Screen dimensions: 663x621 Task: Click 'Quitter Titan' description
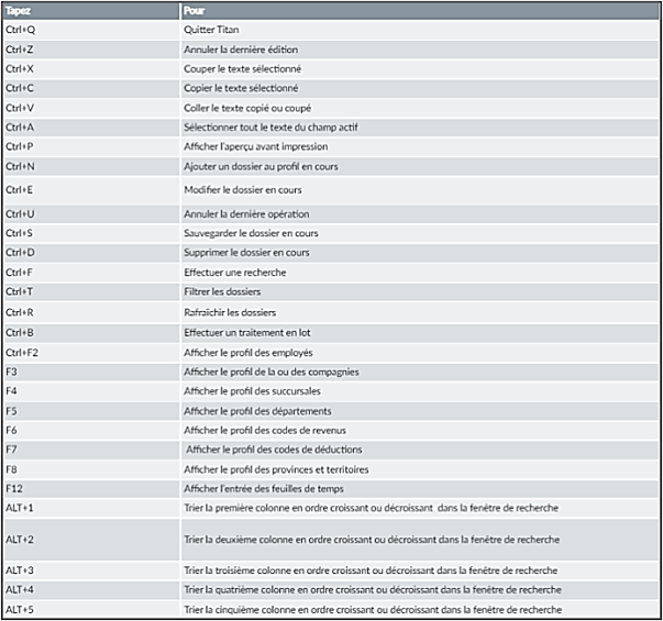tap(211, 30)
